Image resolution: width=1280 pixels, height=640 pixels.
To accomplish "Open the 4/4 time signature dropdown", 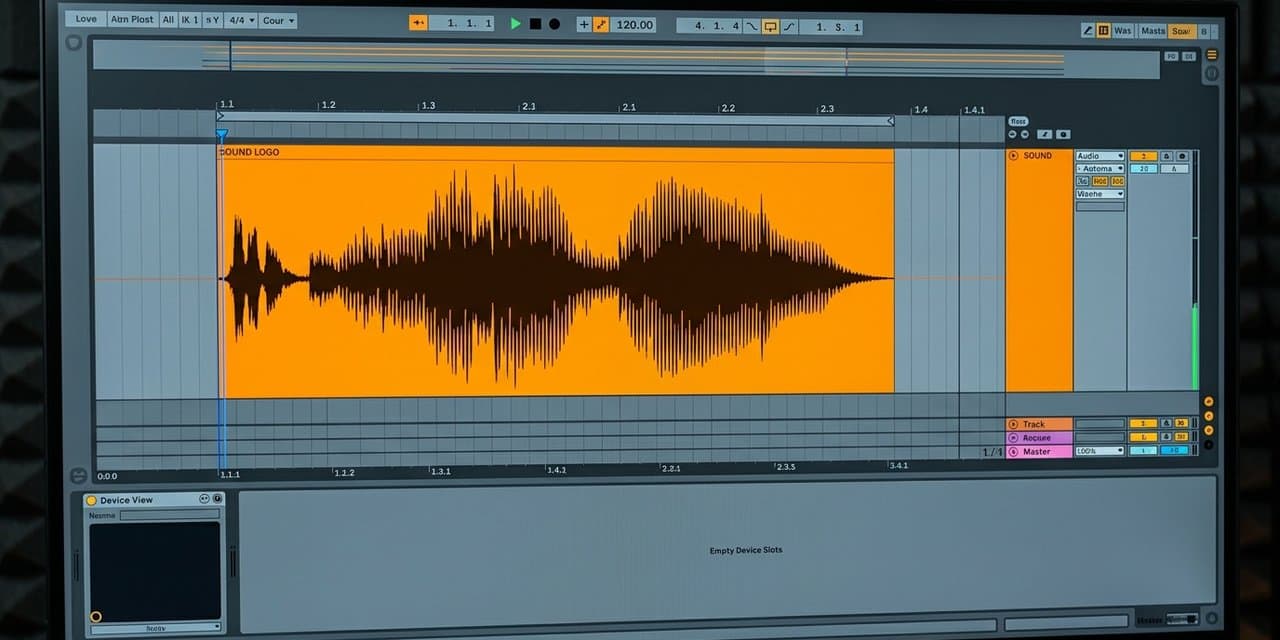I will pyautogui.click(x=241, y=20).
